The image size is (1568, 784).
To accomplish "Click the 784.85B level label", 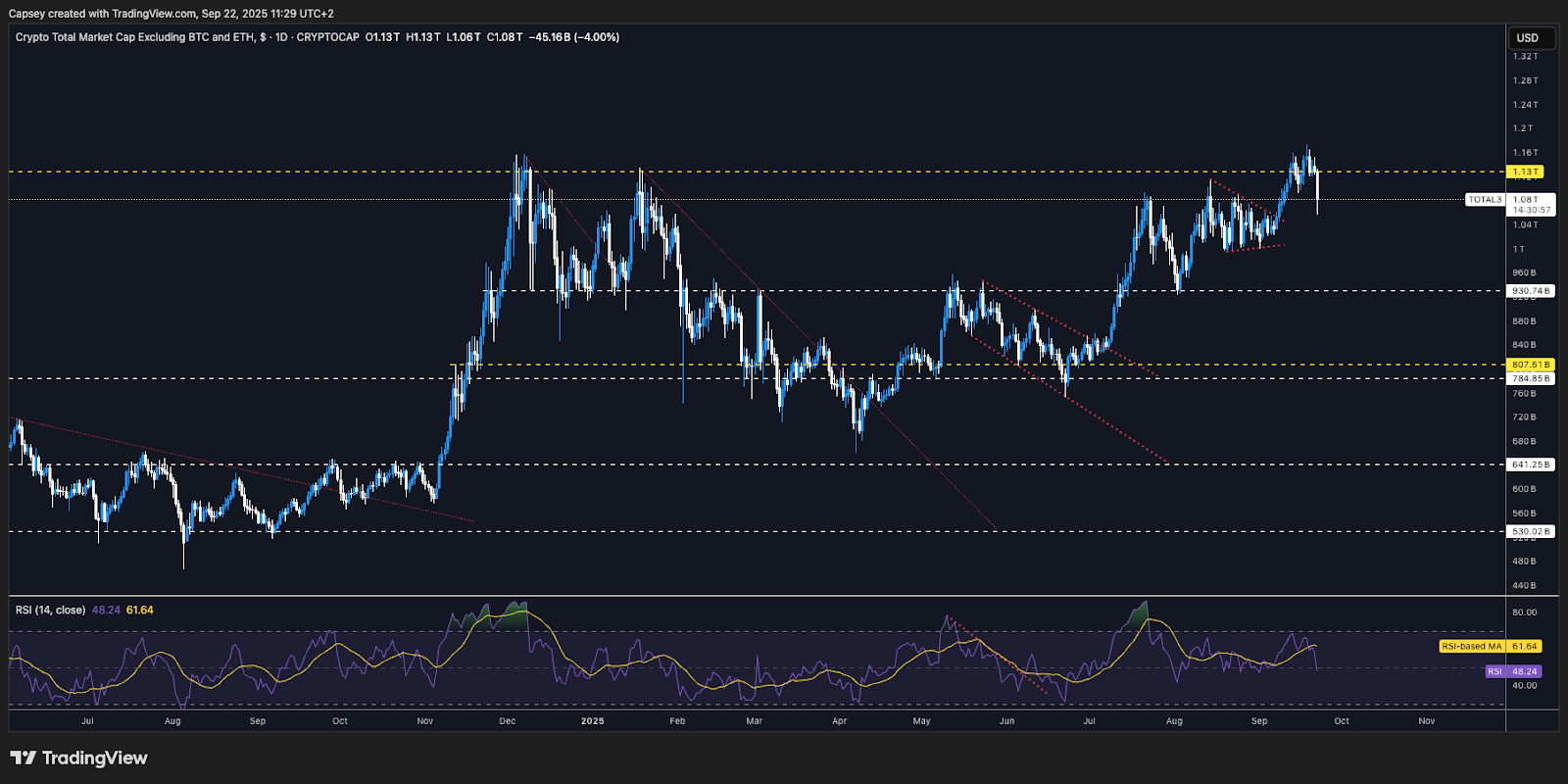I will 1531,378.
